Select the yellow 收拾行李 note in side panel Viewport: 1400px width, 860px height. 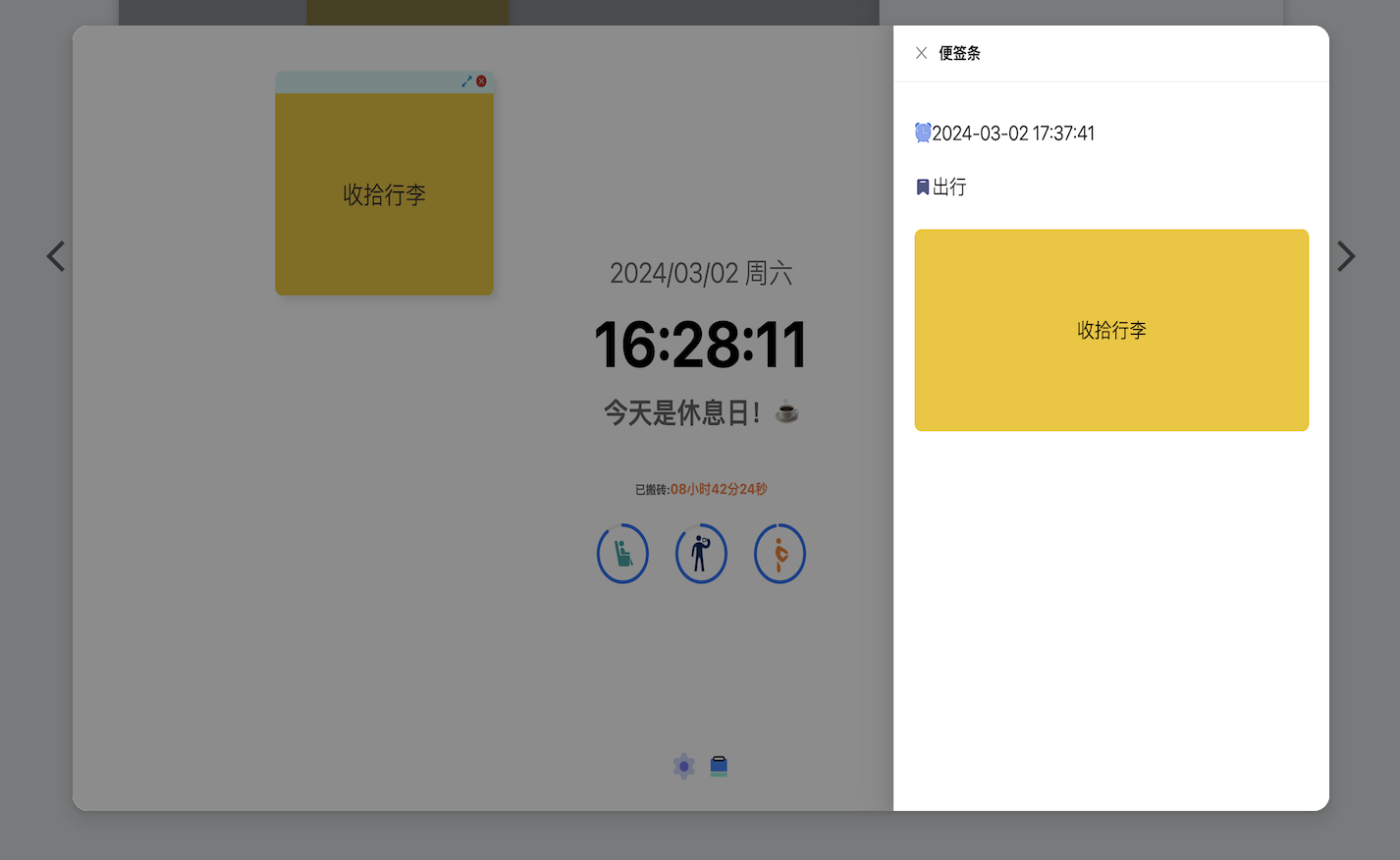click(1111, 330)
